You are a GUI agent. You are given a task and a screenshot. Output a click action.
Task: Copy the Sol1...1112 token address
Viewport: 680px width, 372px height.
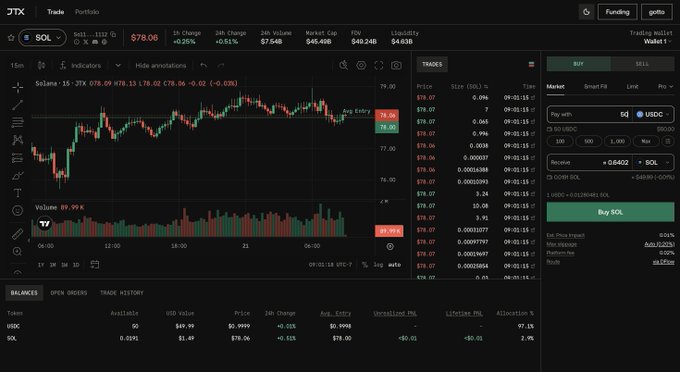click(113, 34)
